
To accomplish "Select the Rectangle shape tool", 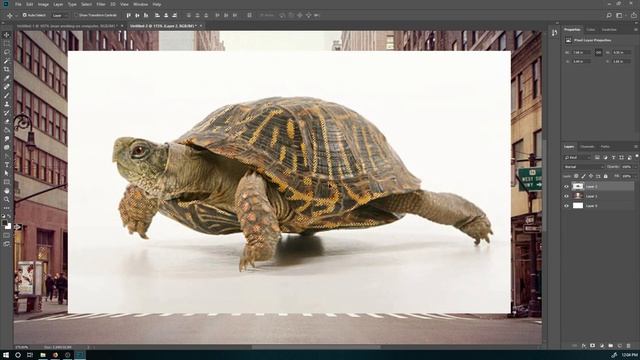I will click(x=6, y=182).
